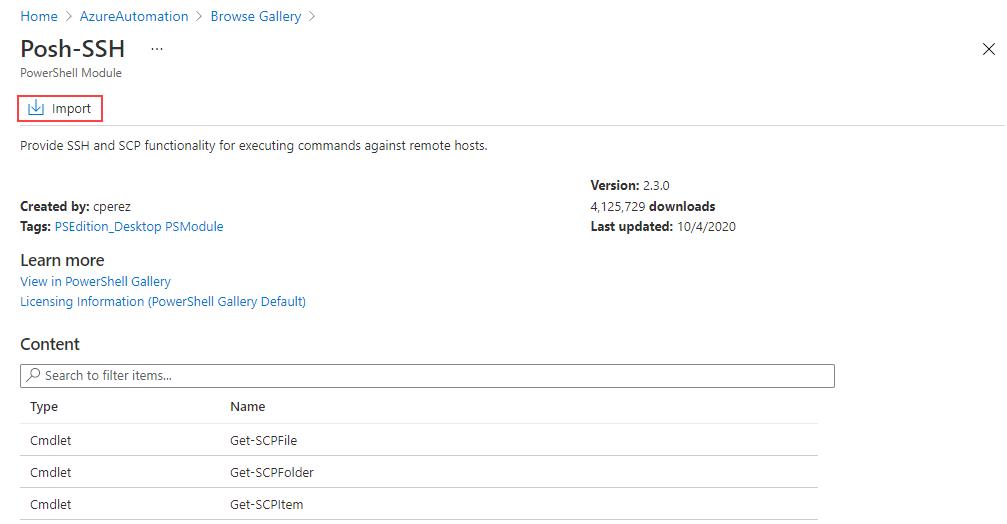The height and width of the screenshot is (524, 1007).
Task: Open the ellipsis more options menu
Action: click(157, 49)
